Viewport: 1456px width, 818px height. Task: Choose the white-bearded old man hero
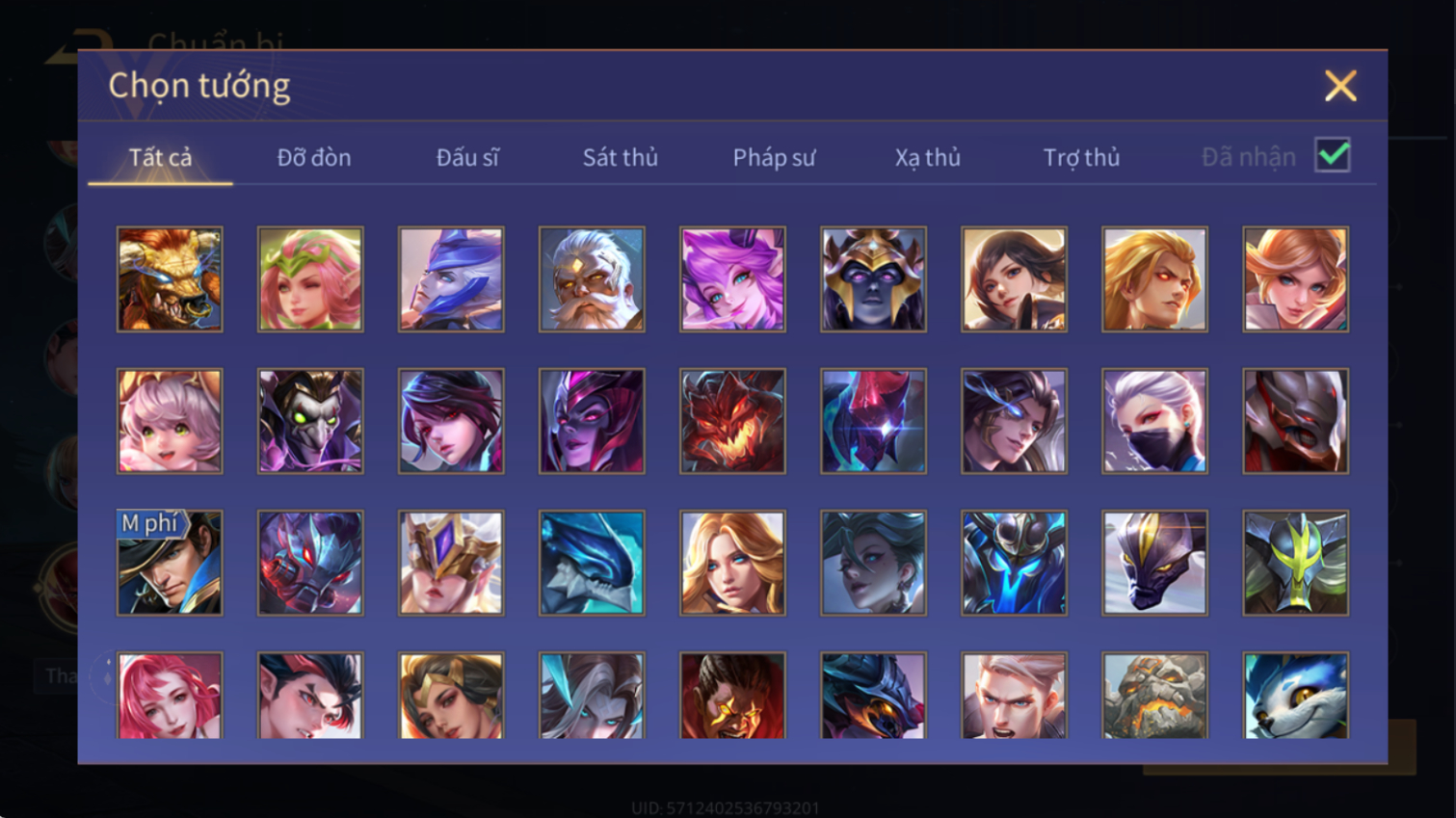tap(592, 279)
